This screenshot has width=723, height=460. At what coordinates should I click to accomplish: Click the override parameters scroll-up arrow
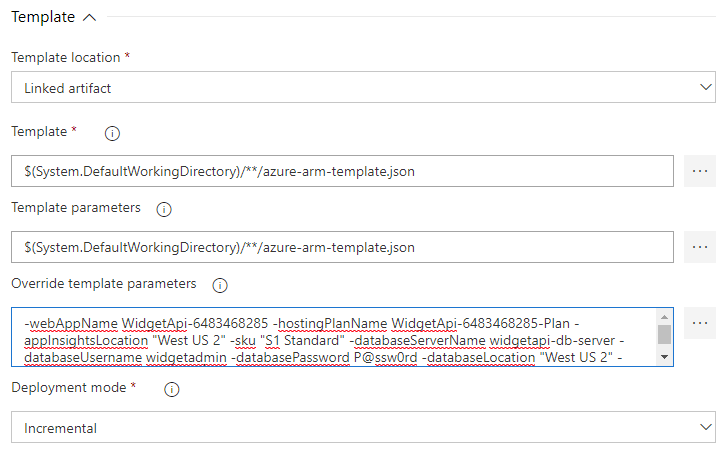(664, 317)
